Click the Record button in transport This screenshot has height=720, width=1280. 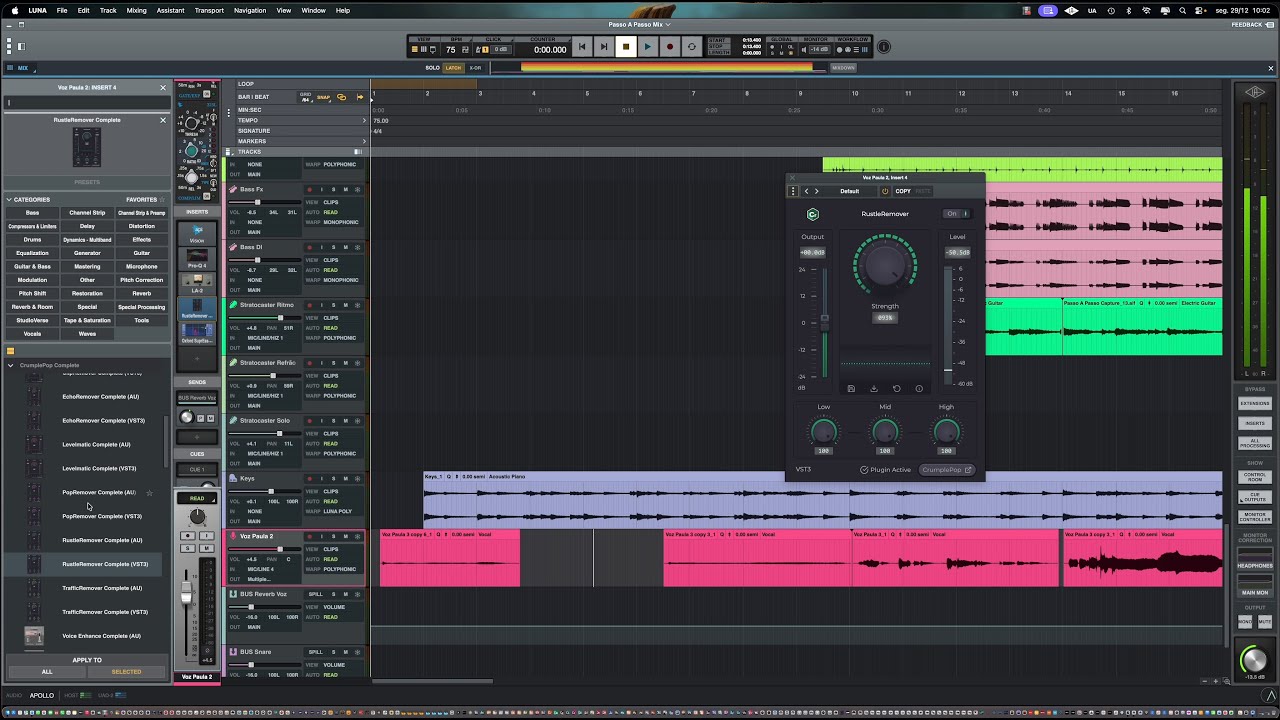[669, 47]
